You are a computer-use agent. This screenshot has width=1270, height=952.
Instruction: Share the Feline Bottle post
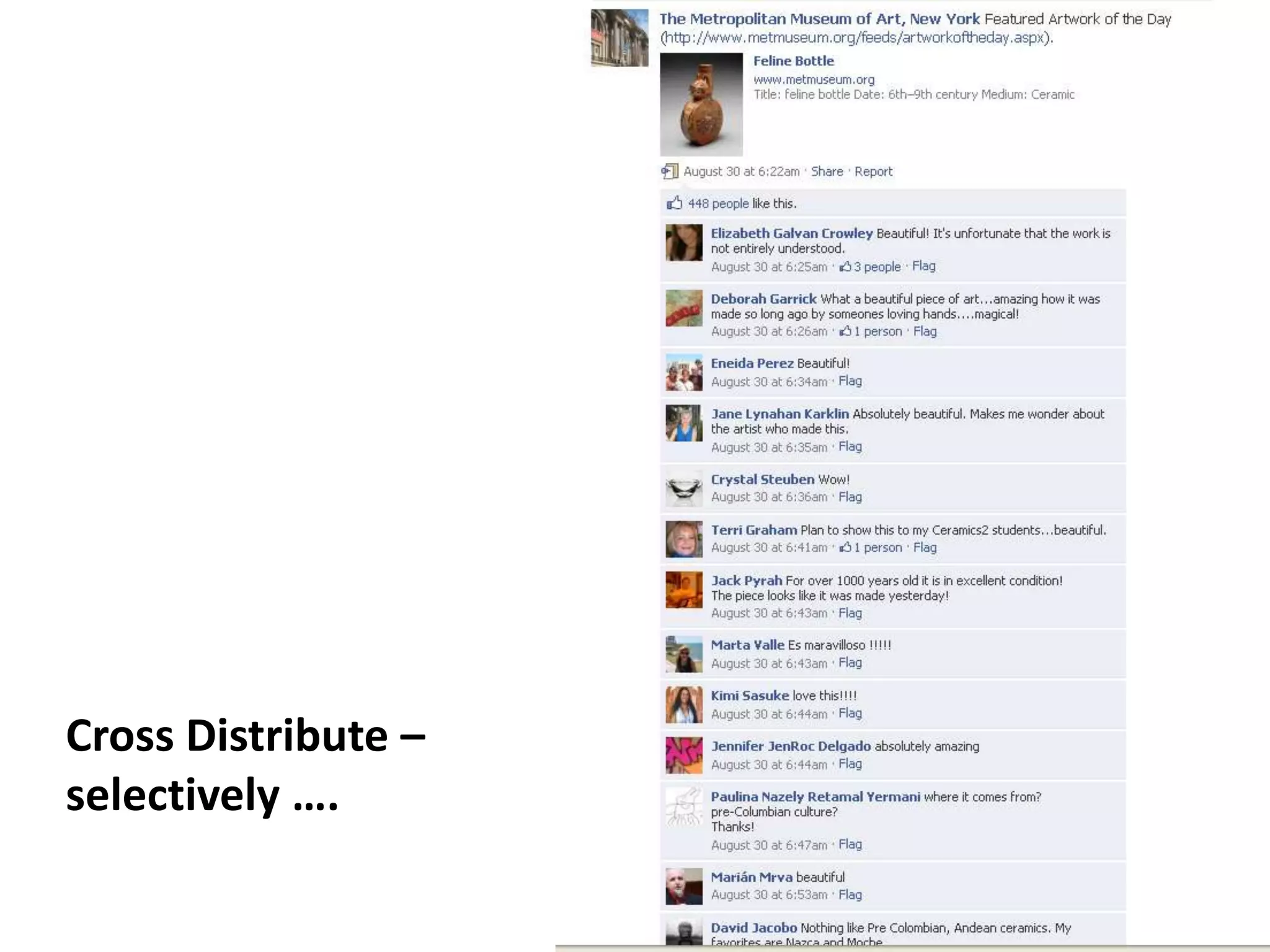pos(827,172)
